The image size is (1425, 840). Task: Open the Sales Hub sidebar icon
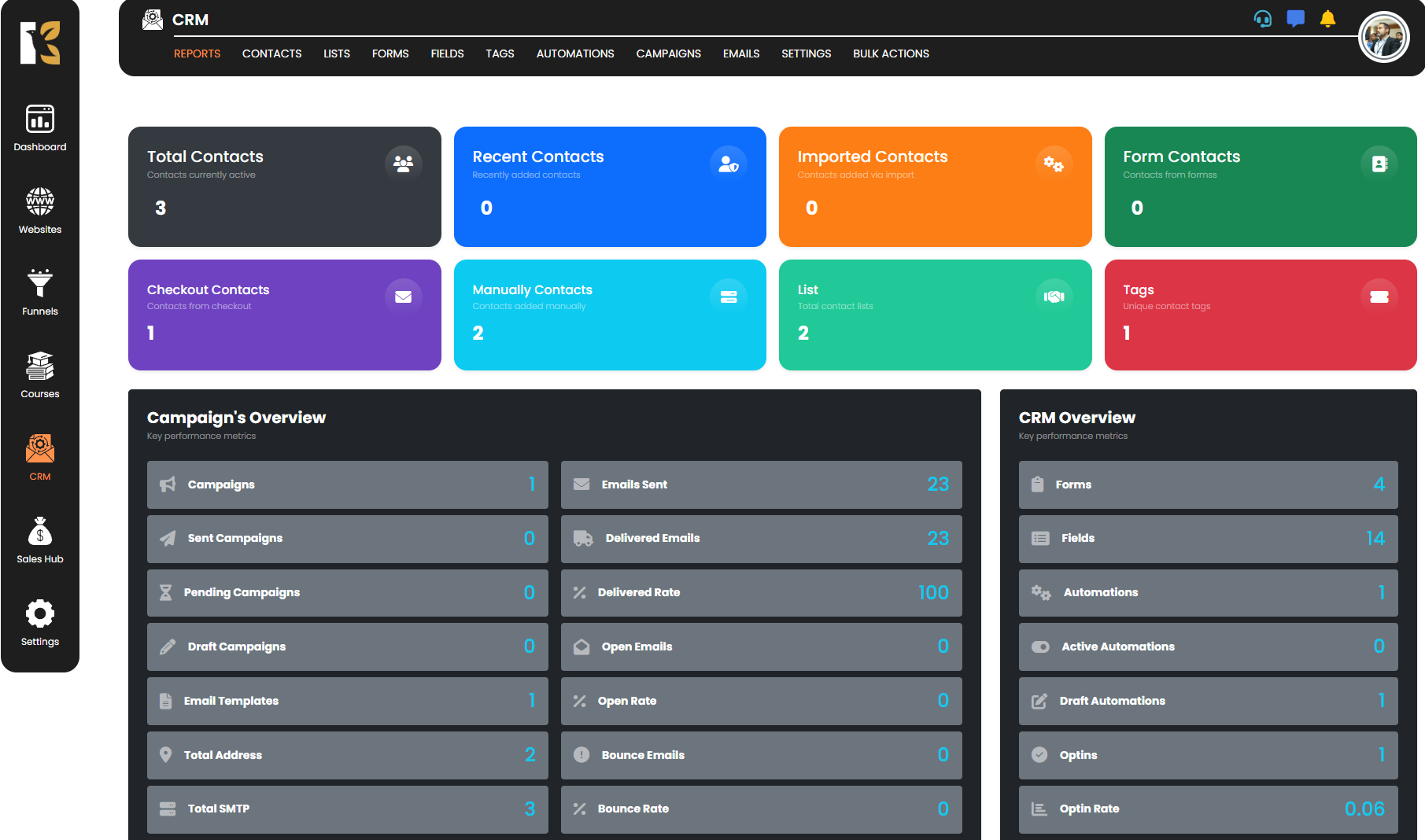[x=40, y=540]
